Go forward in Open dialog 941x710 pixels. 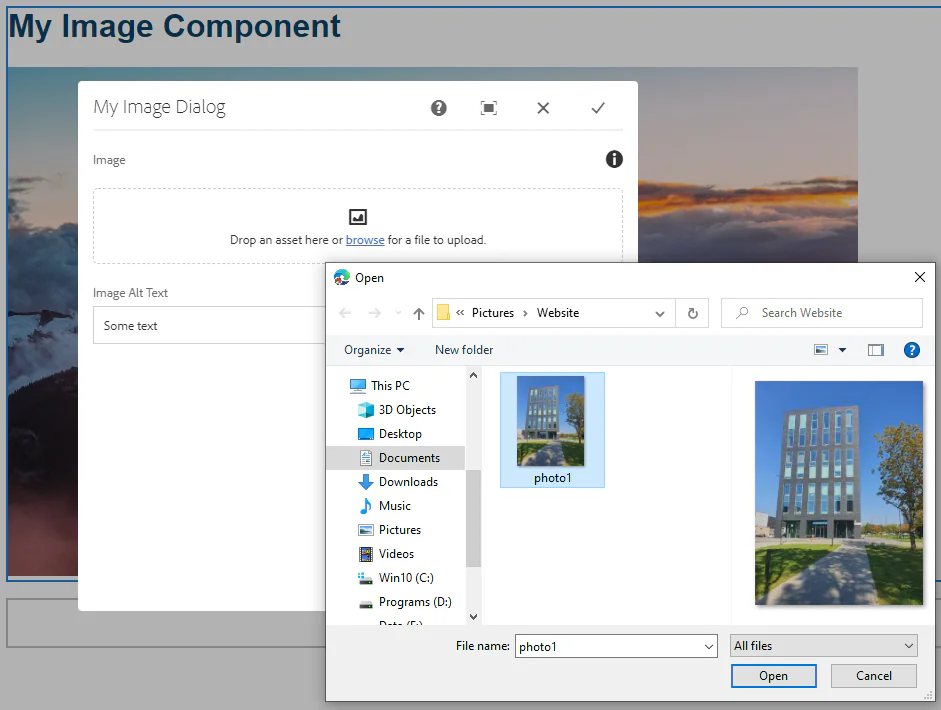tap(374, 313)
